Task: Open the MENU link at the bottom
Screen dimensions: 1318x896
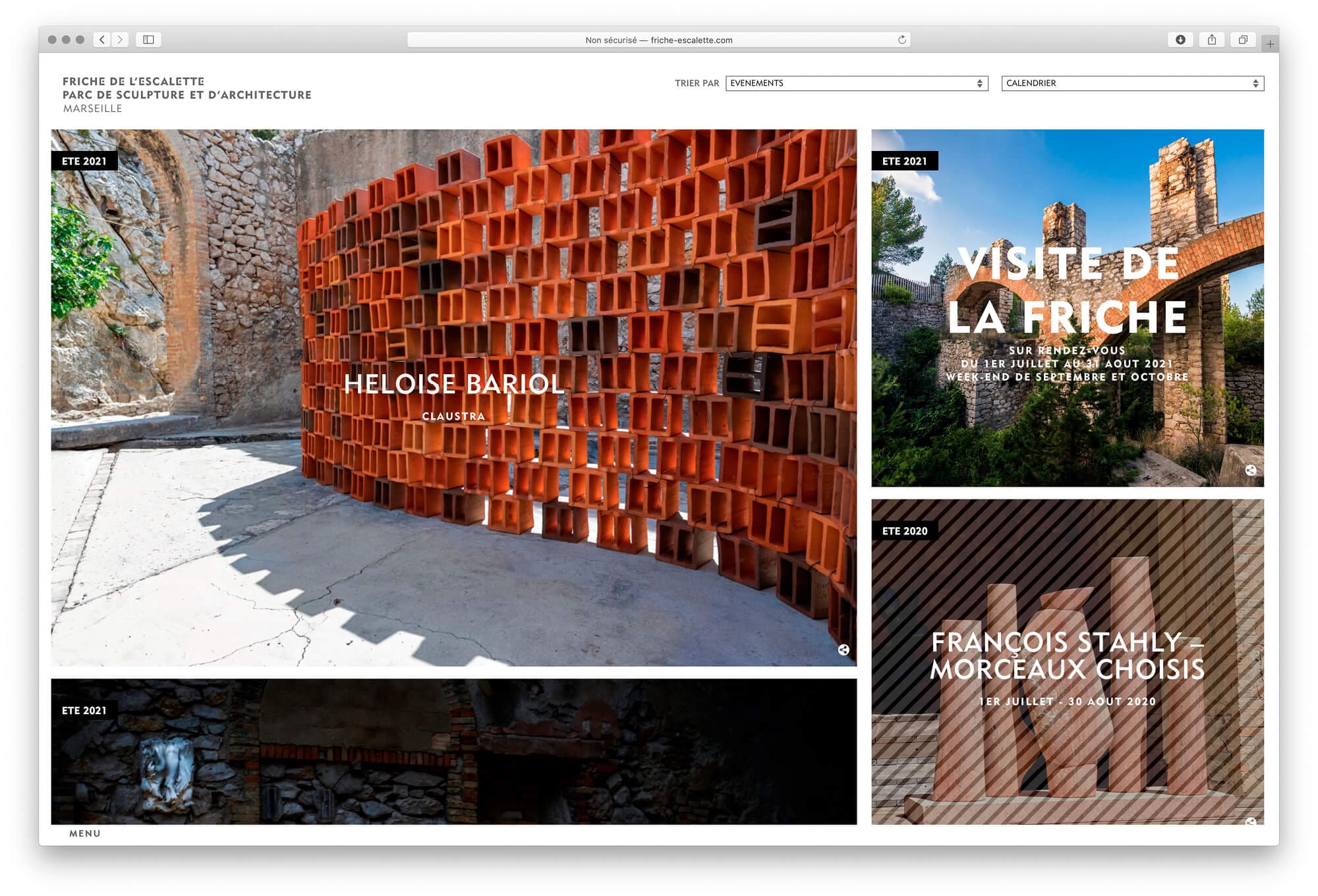Action: click(85, 833)
